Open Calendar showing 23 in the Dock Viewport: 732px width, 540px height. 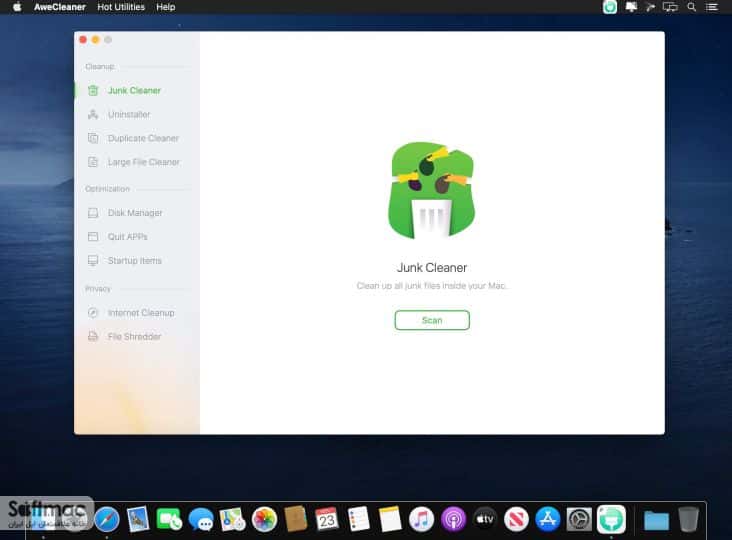(x=327, y=519)
